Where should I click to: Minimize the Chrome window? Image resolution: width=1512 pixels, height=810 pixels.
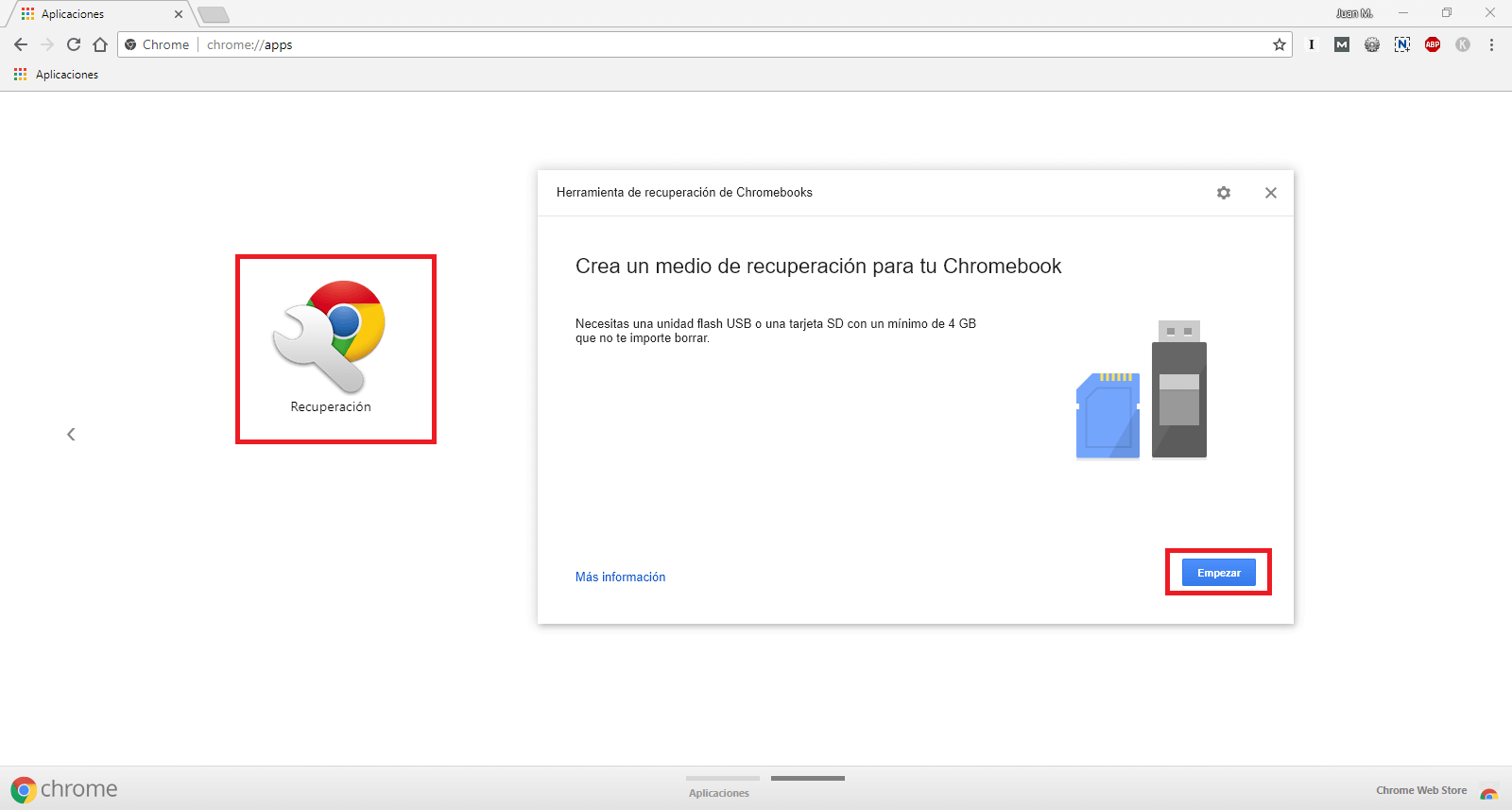tap(1403, 13)
